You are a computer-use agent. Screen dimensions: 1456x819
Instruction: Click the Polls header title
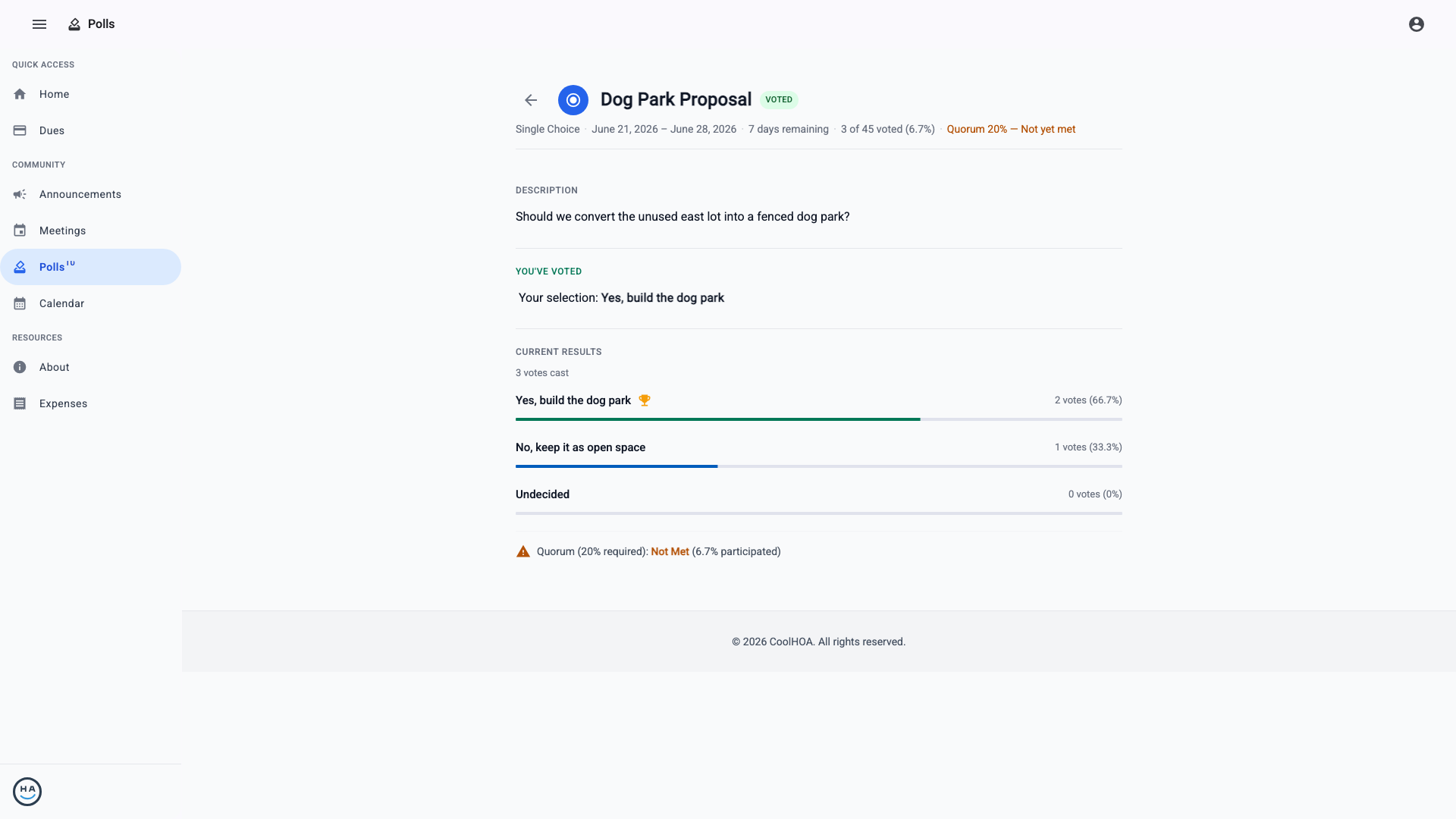tap(101, 24)
